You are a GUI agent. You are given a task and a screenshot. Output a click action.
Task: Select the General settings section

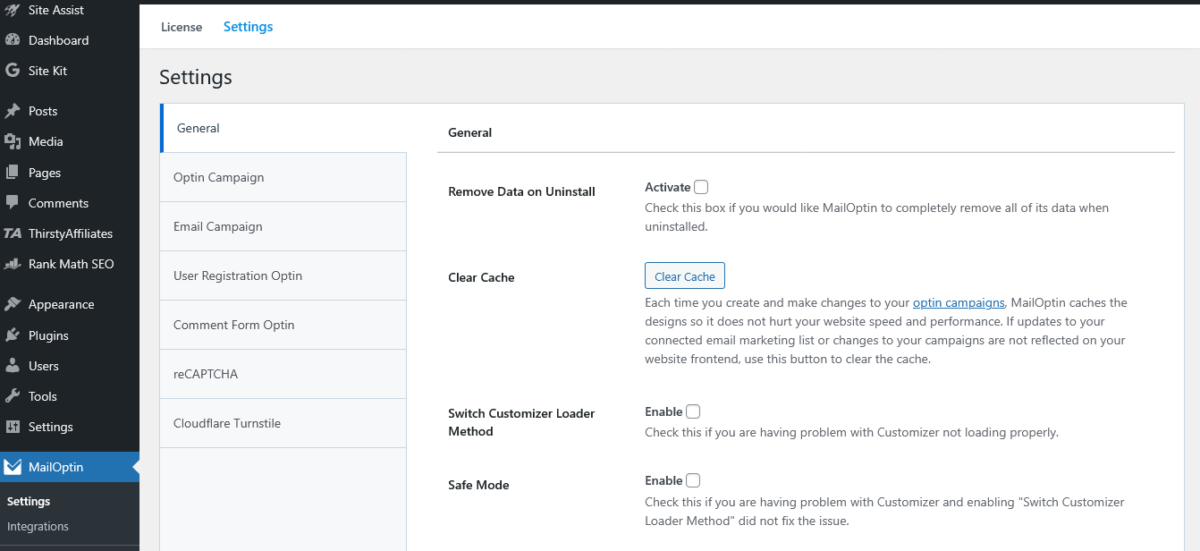283,128
